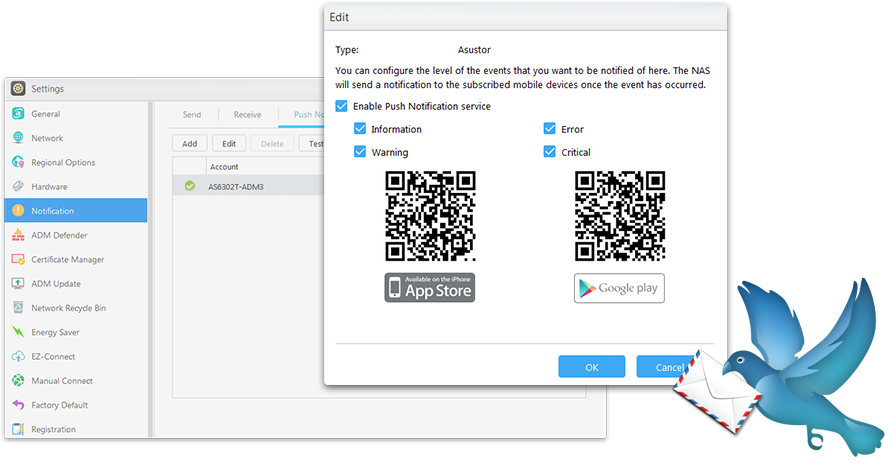889x464 pixels.
Task: Click the App Store QR code
Action: [x=430, y=216]
